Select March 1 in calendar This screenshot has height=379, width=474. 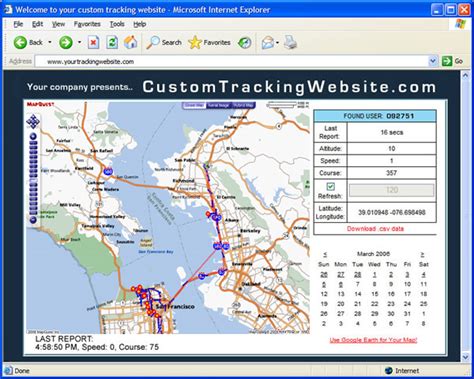point(374,275)
